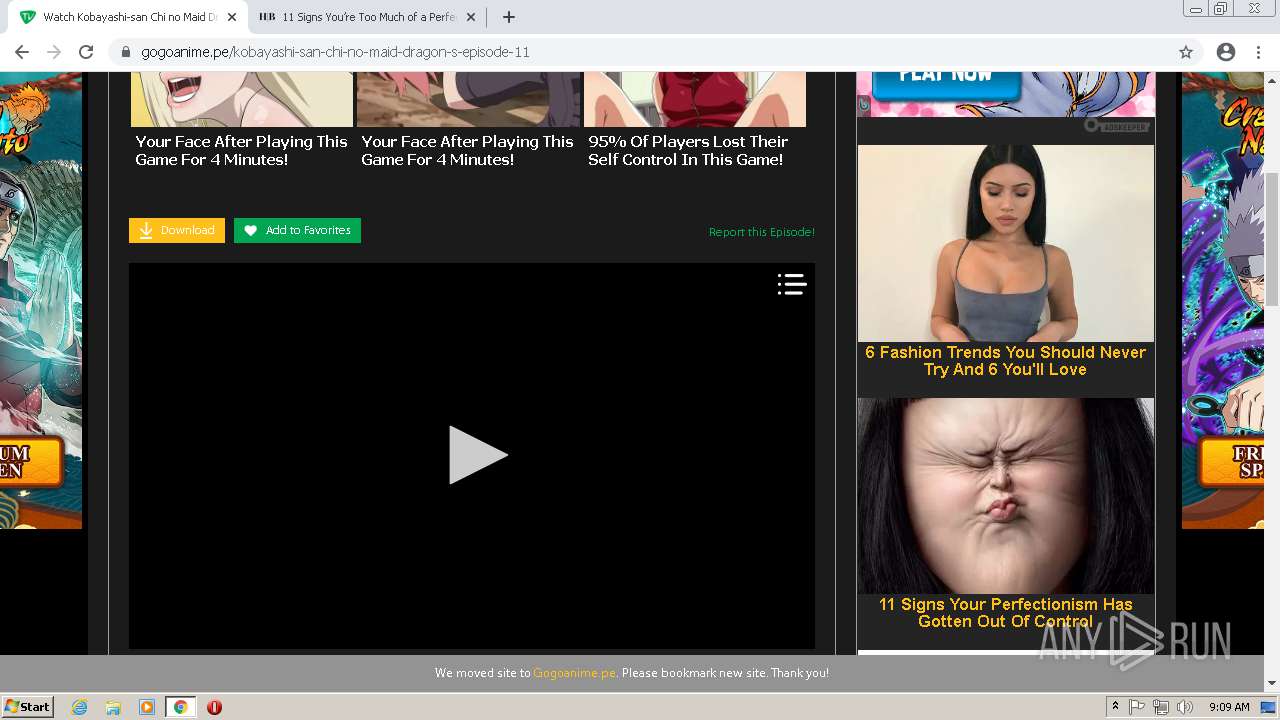The image size is (1280, 720).
Task: Click Add to Favorites button
Action: [x=297, y=230]
